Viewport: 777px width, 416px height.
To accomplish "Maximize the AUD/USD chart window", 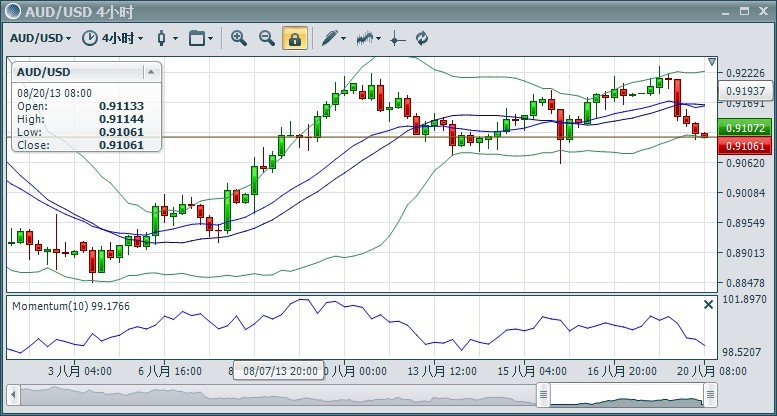I will (x=744, y=11).
